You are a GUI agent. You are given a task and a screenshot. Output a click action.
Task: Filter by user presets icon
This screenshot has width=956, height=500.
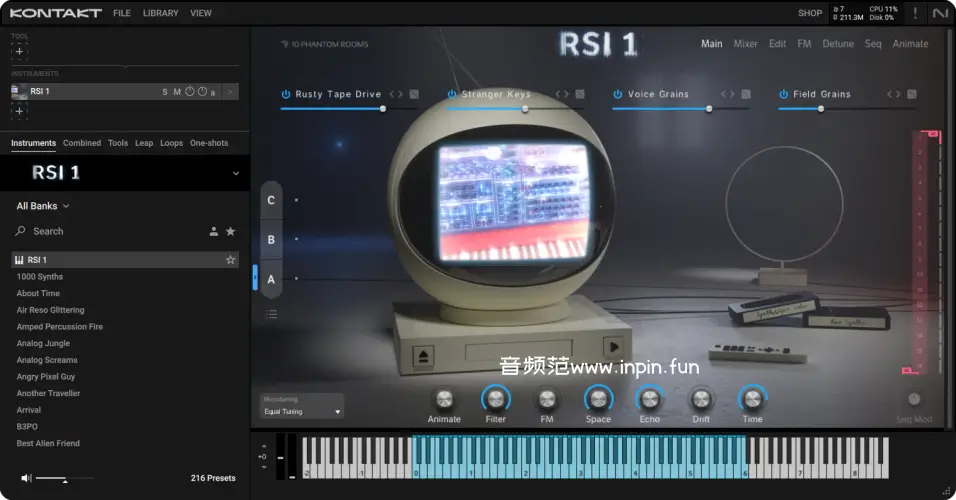[x=214, y=231]
